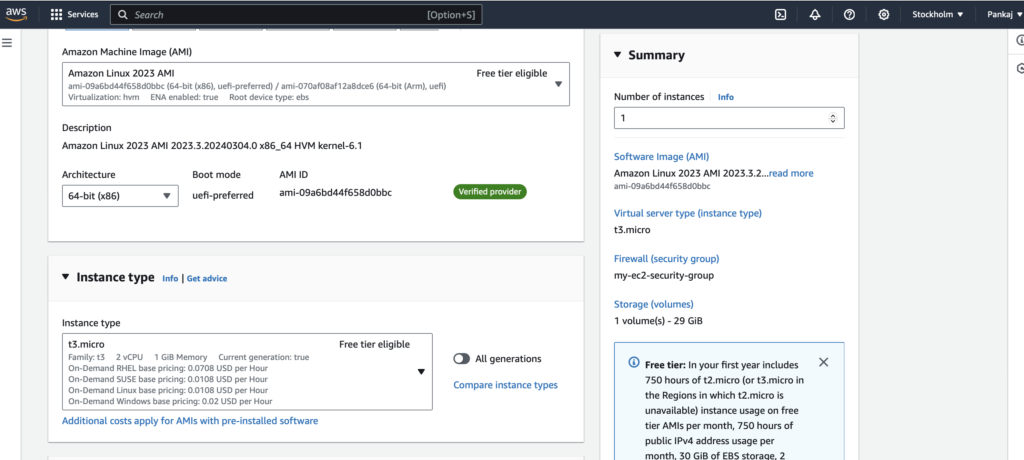Open Info link beside Instance type heading

[170, 278]
